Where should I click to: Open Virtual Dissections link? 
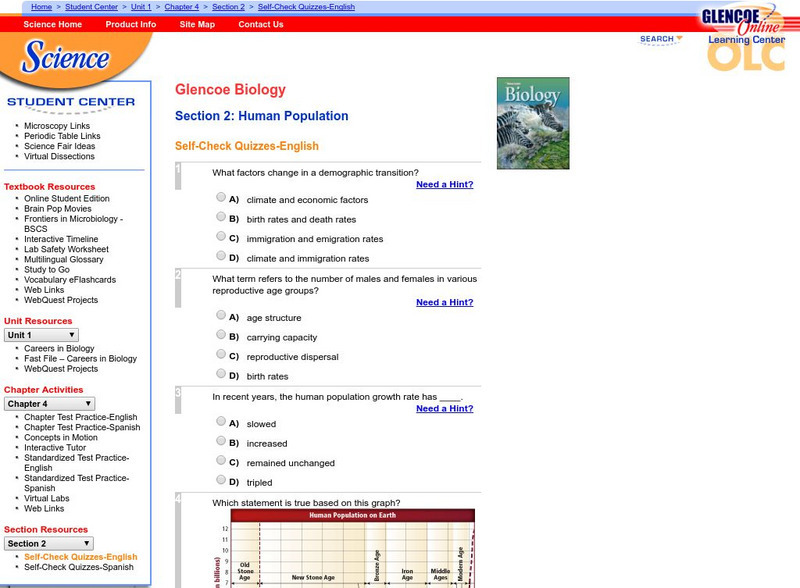59,156
